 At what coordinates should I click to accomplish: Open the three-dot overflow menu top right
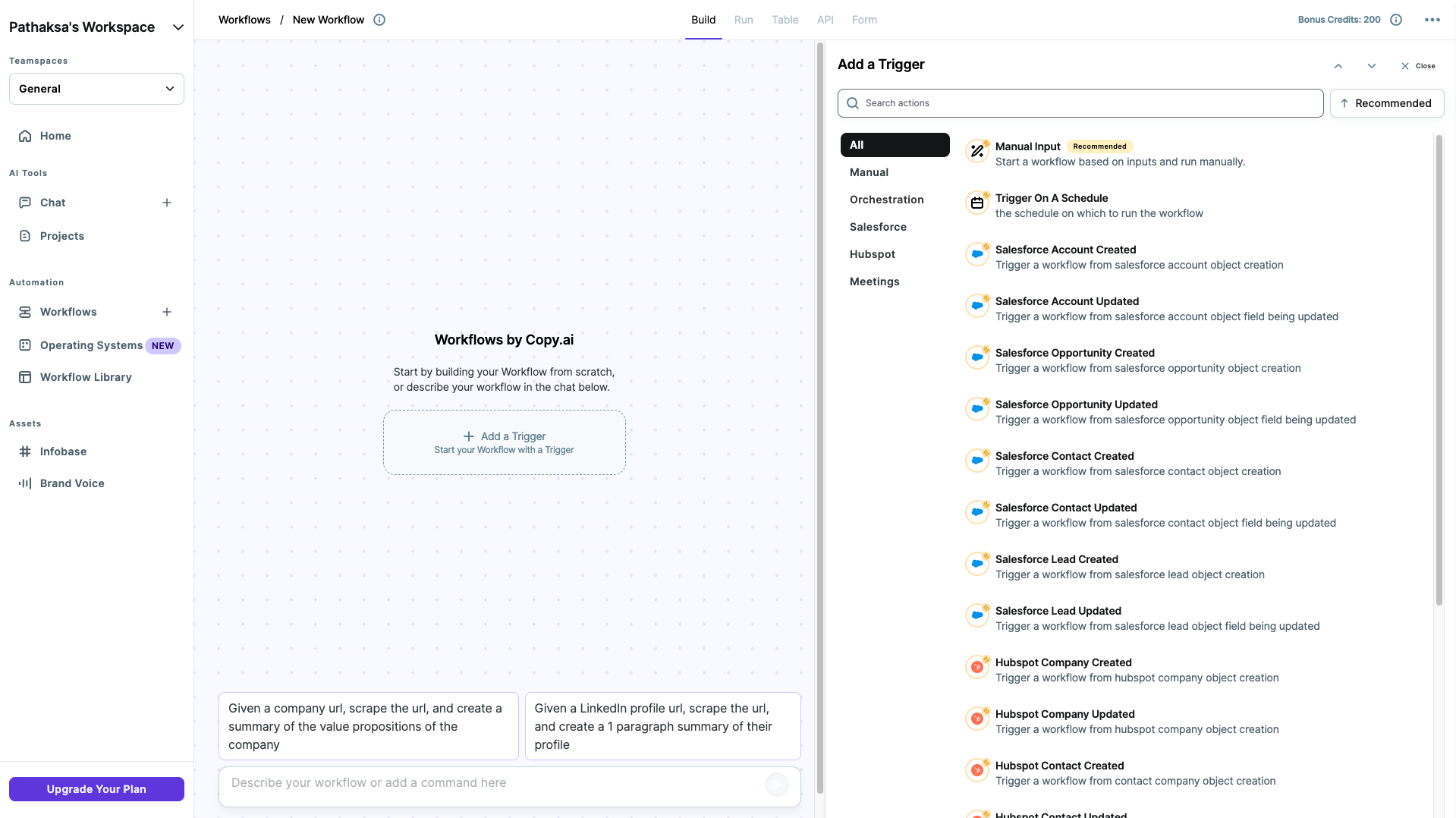1432,20
